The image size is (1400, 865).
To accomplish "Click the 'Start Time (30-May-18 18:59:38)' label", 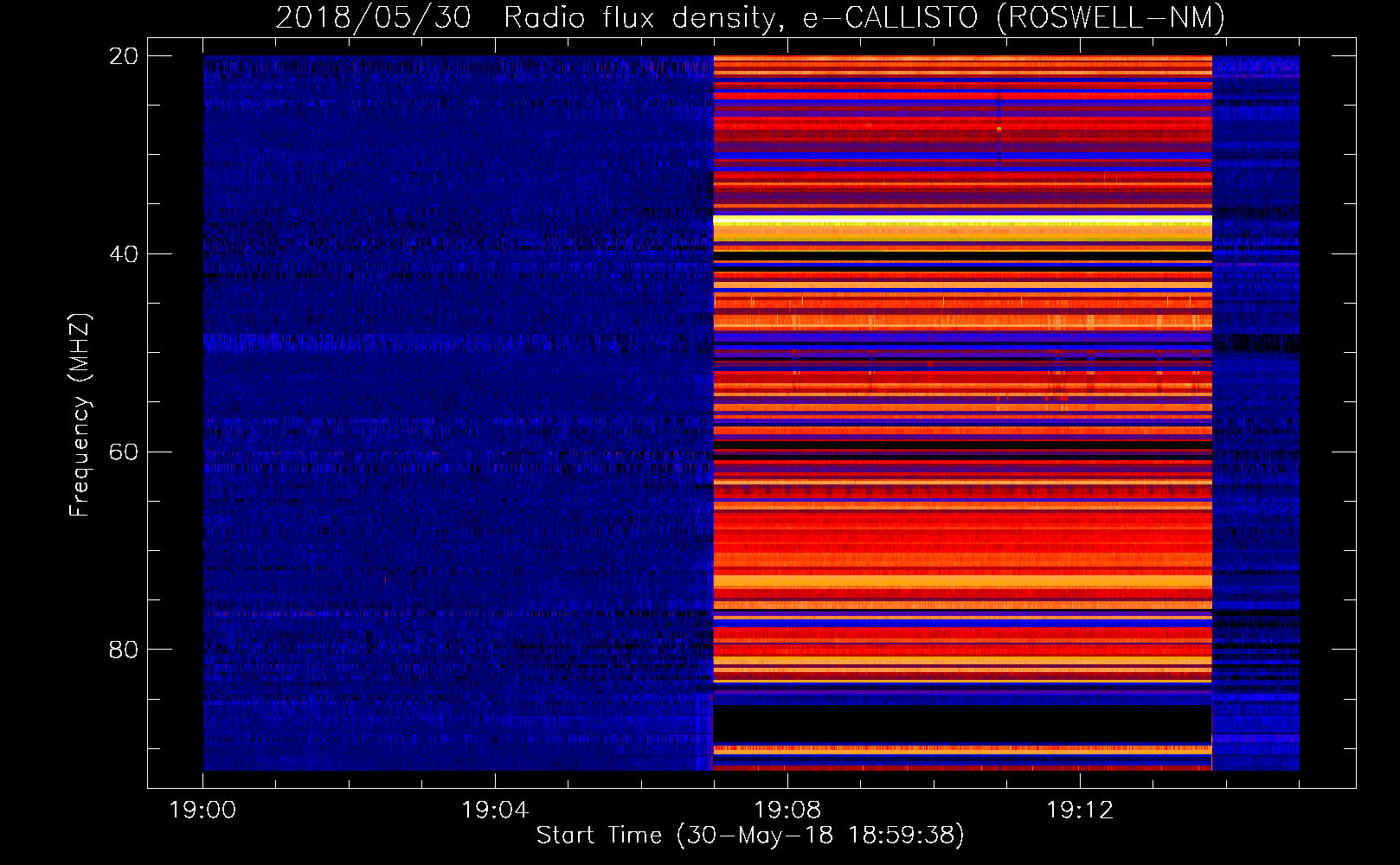I will [750, 836].
